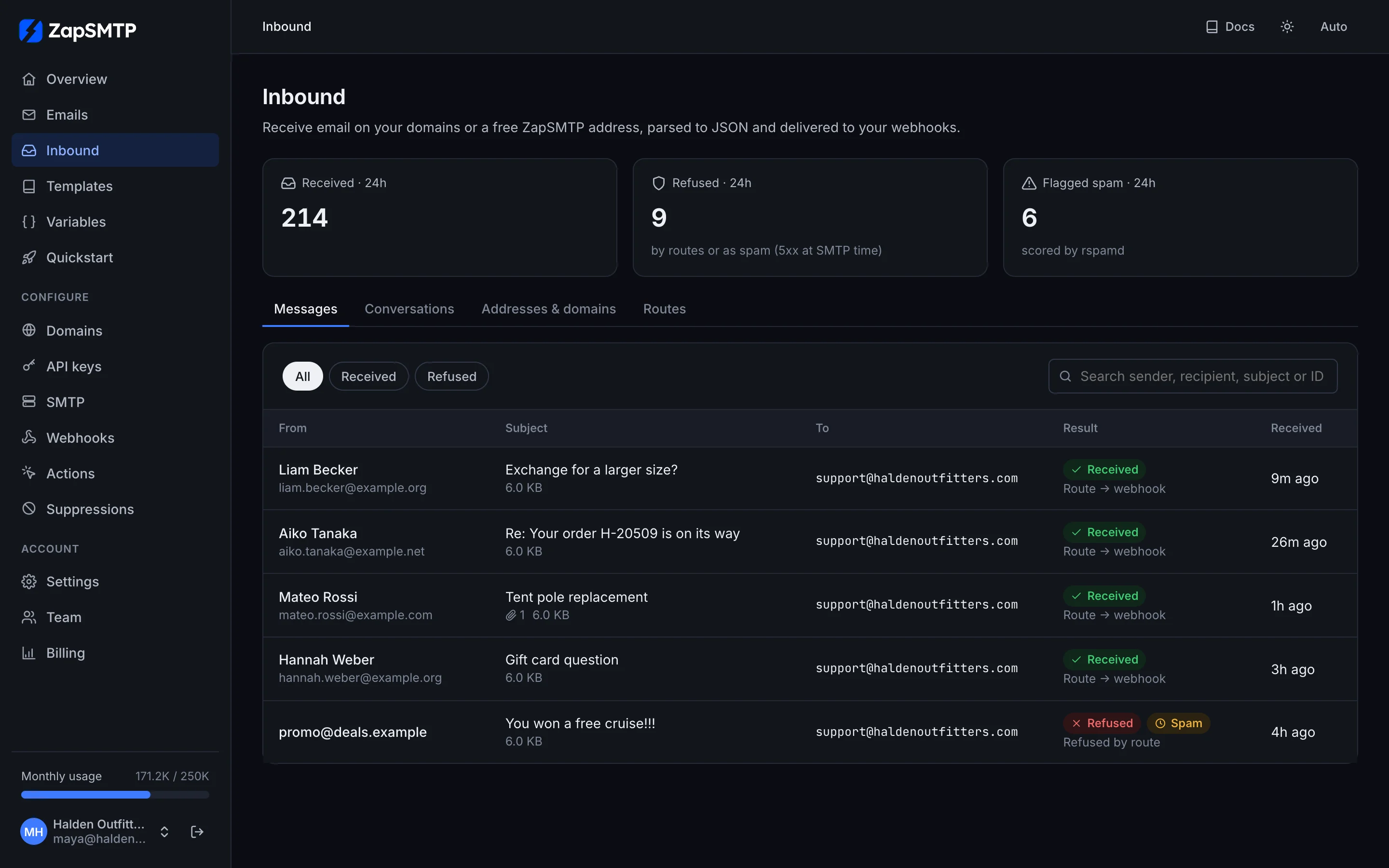Open the Tent pole replacement message
Viewport: 1389px width, 868px height.
pyautogui.click(x=810, y=605)
